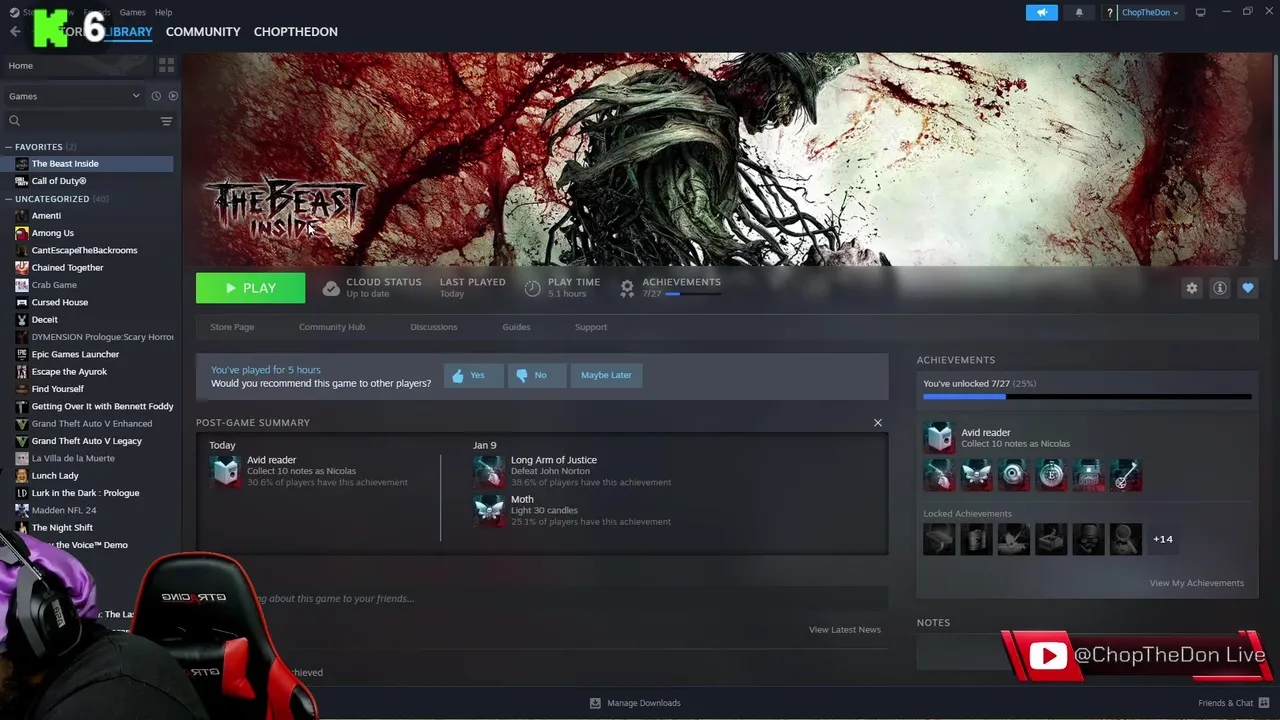
Task: Switch to the COMMUNITY tab
Action: click(203, 32)
